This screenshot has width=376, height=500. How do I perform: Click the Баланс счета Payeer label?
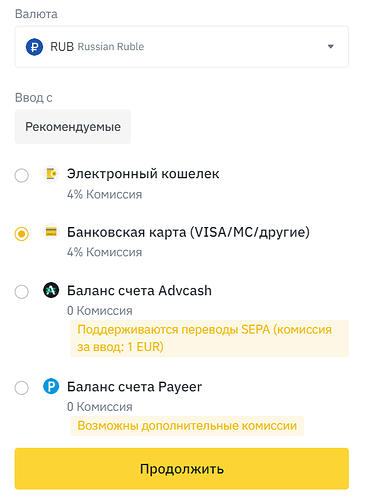tap(134, 387)
